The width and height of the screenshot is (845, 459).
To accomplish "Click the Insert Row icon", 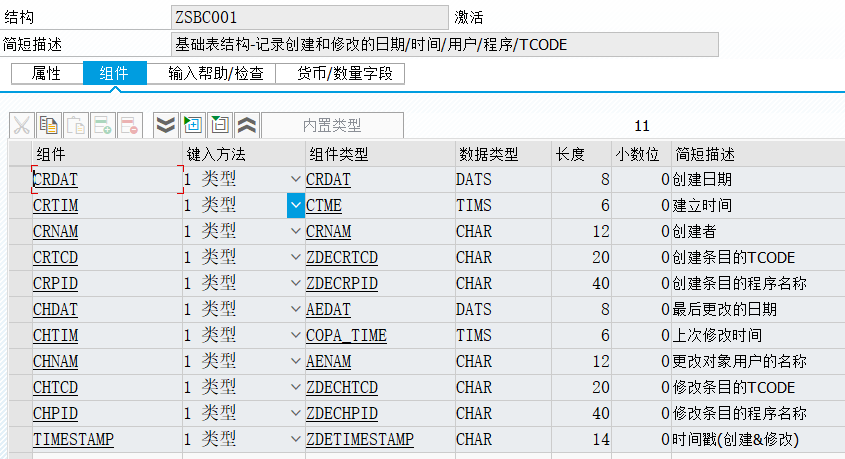I will point(103,125).
